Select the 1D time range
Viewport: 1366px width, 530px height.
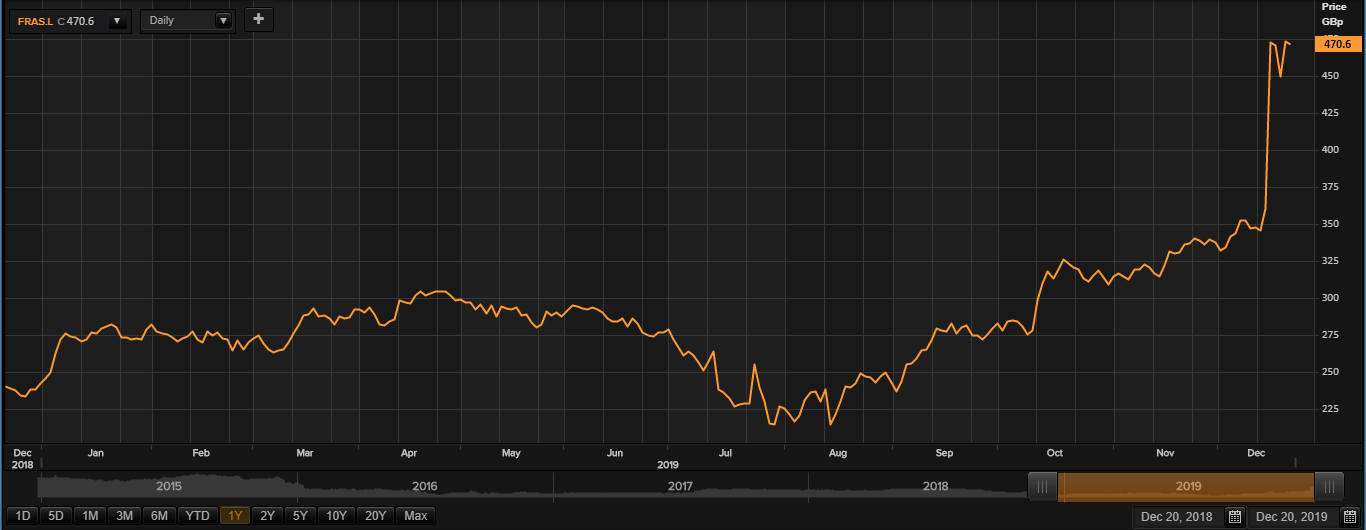23,516
